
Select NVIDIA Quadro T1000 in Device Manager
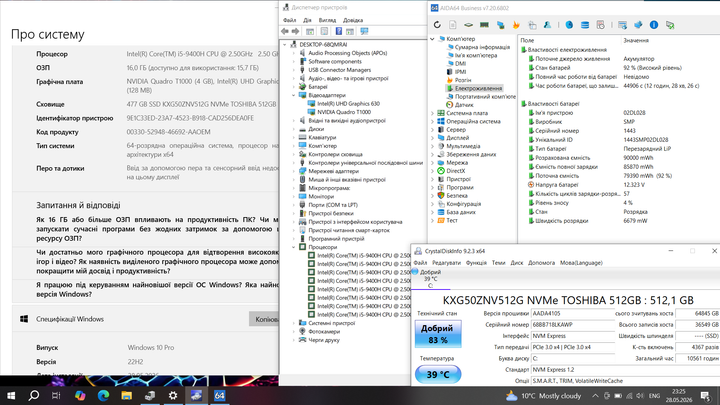pos(344,112)
